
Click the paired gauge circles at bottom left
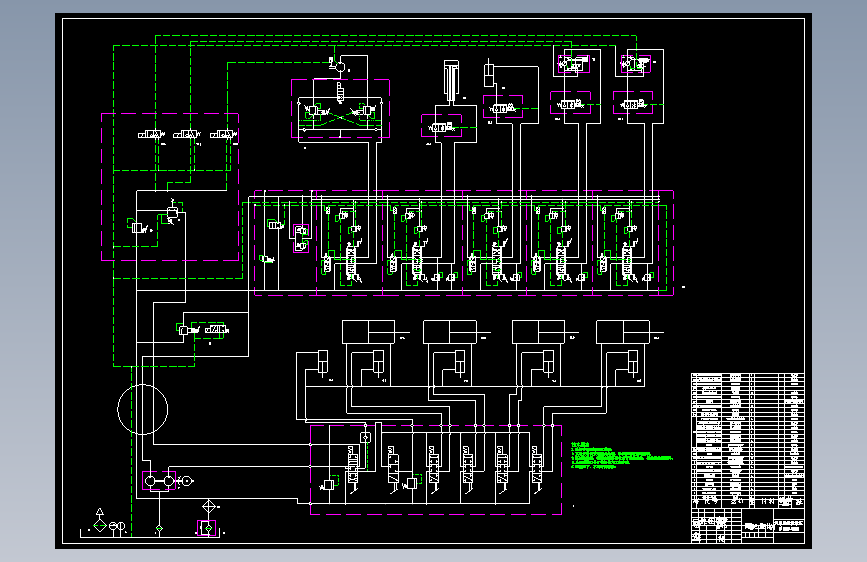117,527
